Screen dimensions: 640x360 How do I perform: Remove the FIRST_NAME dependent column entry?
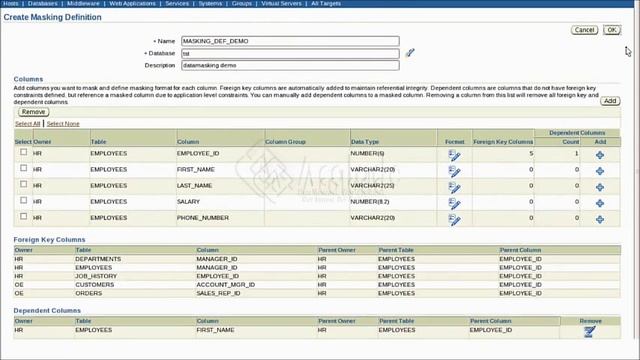click(589, 331)
